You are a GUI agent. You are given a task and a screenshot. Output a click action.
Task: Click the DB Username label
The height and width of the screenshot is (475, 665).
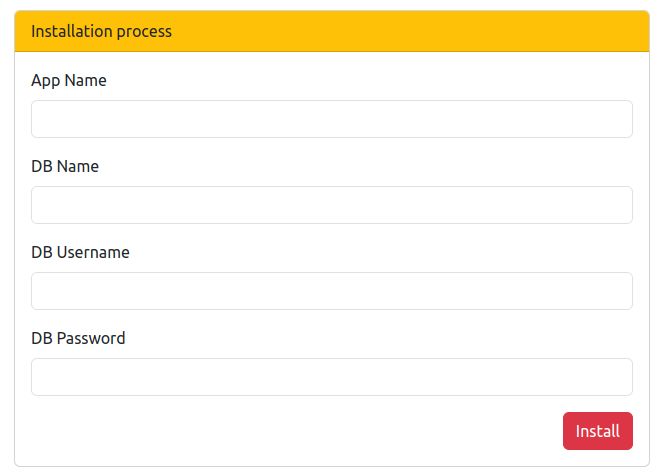point(80,252)
